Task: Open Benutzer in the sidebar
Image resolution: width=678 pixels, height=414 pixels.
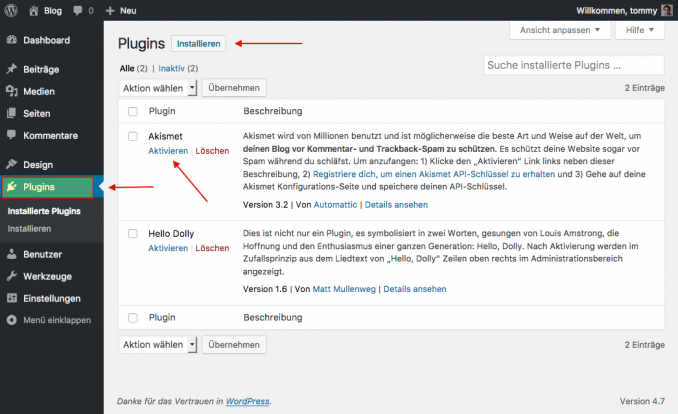Action: click(x=42, y=254)
